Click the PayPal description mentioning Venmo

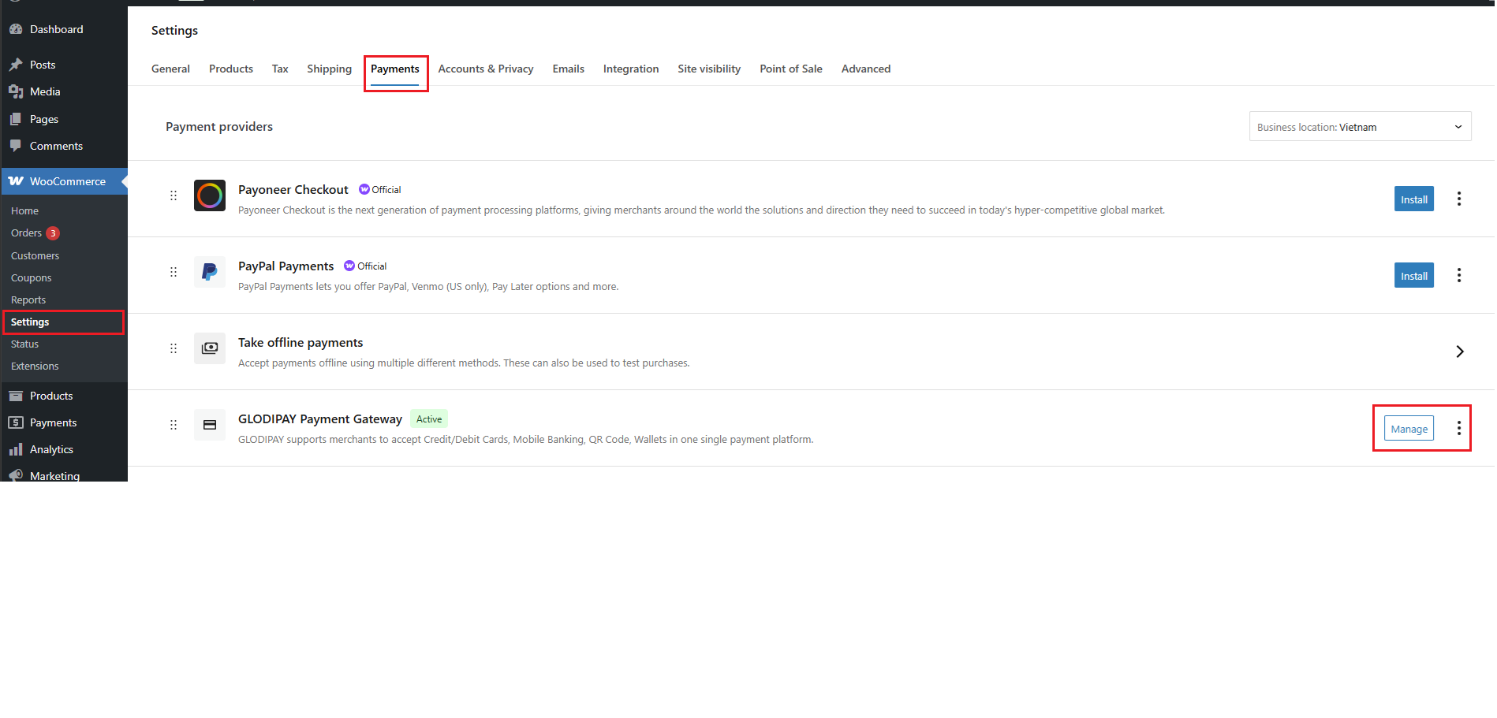428,286
